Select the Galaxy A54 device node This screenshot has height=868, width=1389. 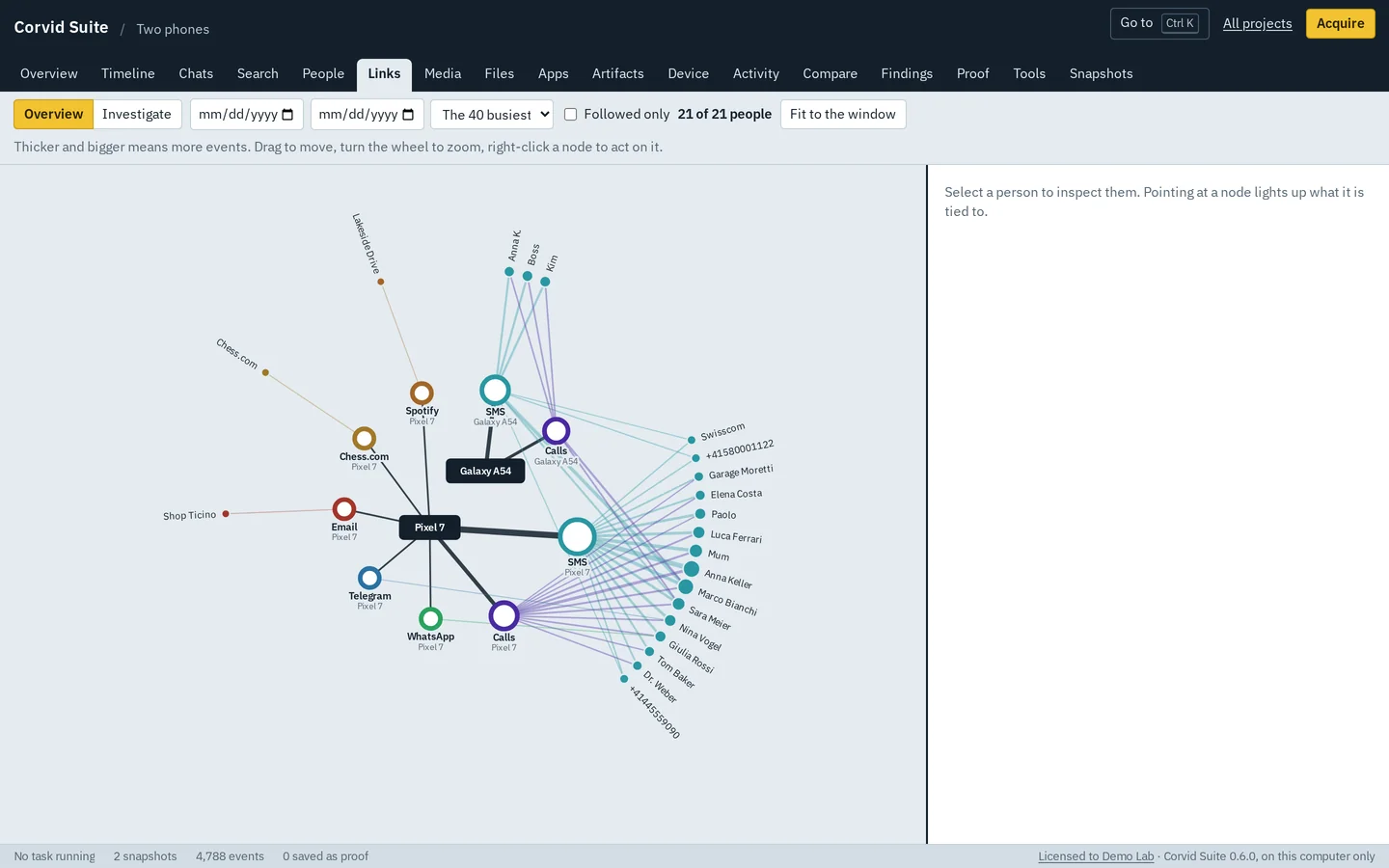(485, 471)
